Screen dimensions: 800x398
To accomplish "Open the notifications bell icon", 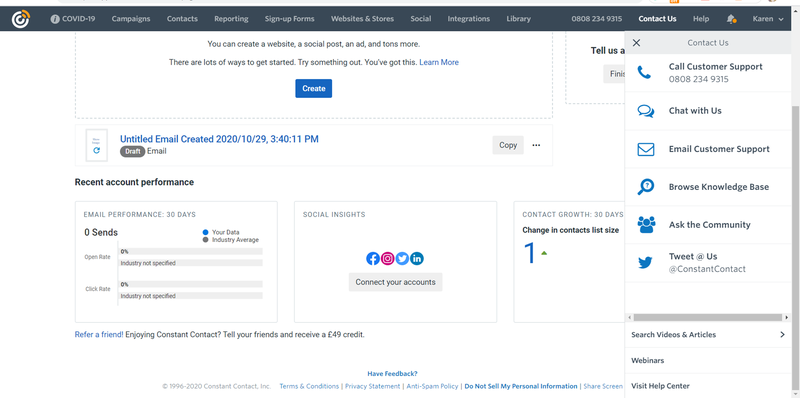I will coord(731,19).
